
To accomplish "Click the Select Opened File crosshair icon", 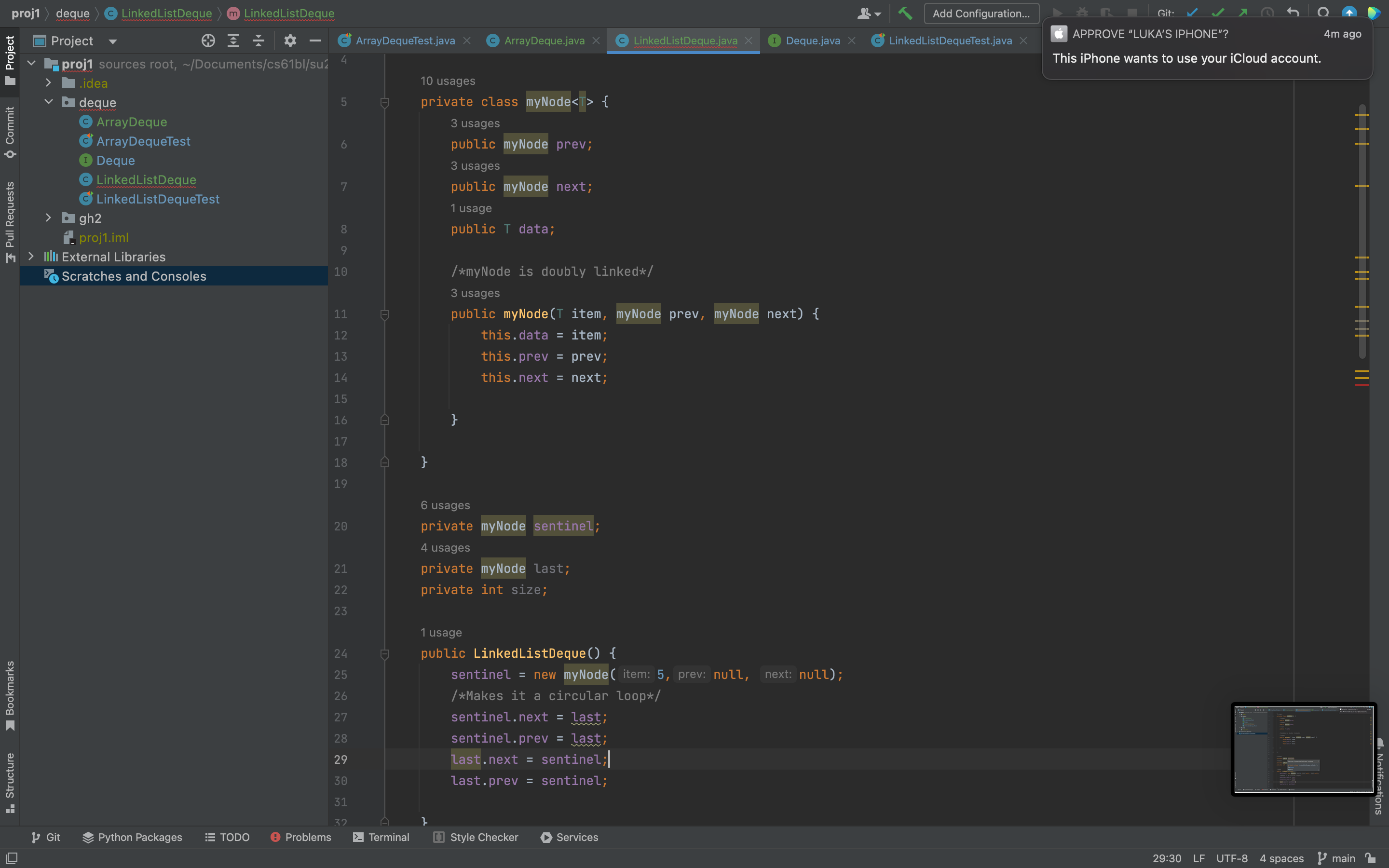I will coord(208,41).
